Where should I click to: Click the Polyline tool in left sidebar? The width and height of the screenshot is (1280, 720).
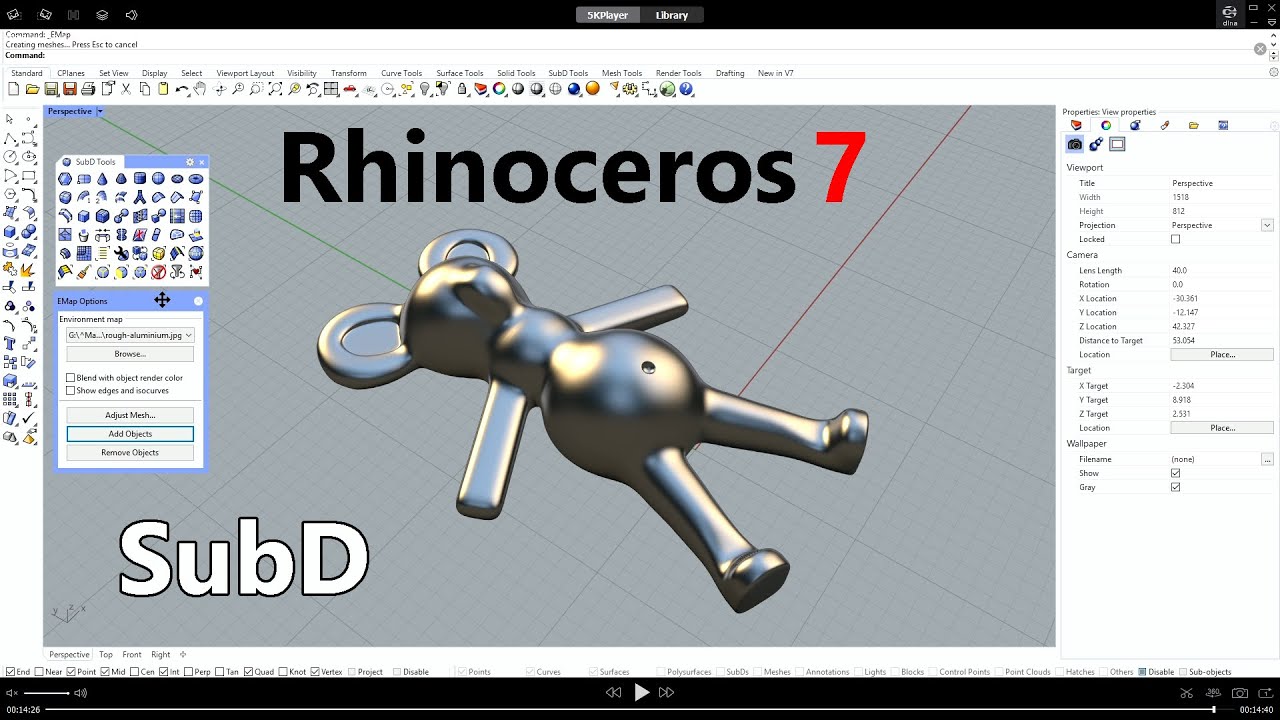tap(10, 138)
